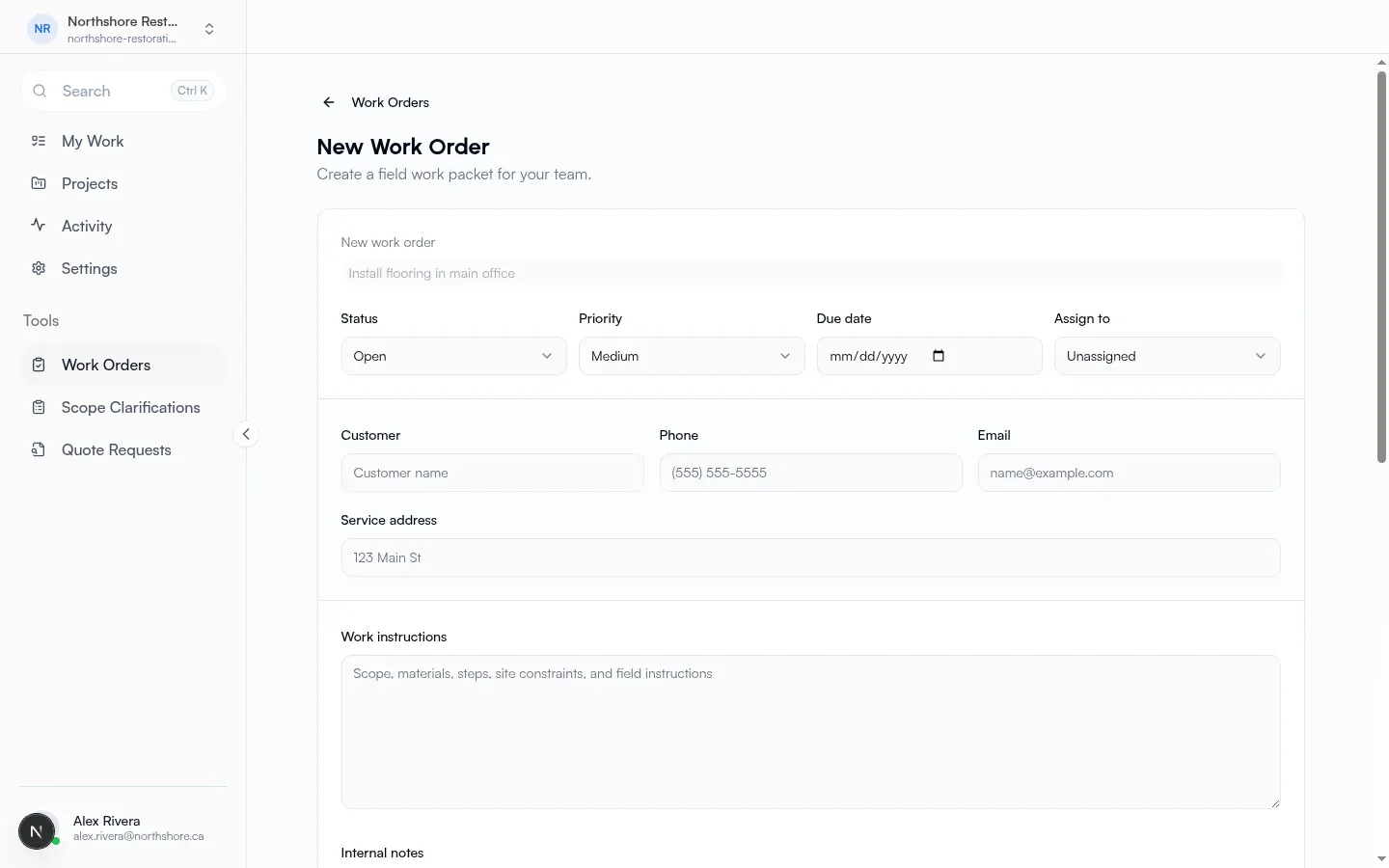Open Quote Requests tool
This screenshot has width=1389, height=868.
pos(123,449)
